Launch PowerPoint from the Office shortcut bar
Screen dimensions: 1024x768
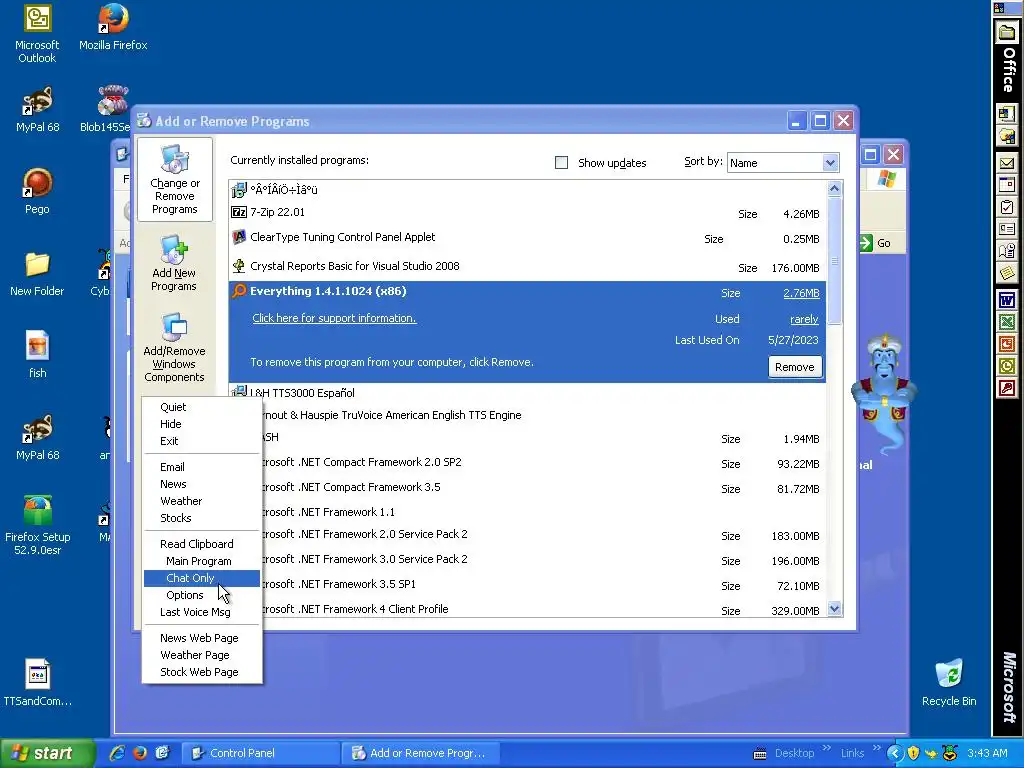1006,344
